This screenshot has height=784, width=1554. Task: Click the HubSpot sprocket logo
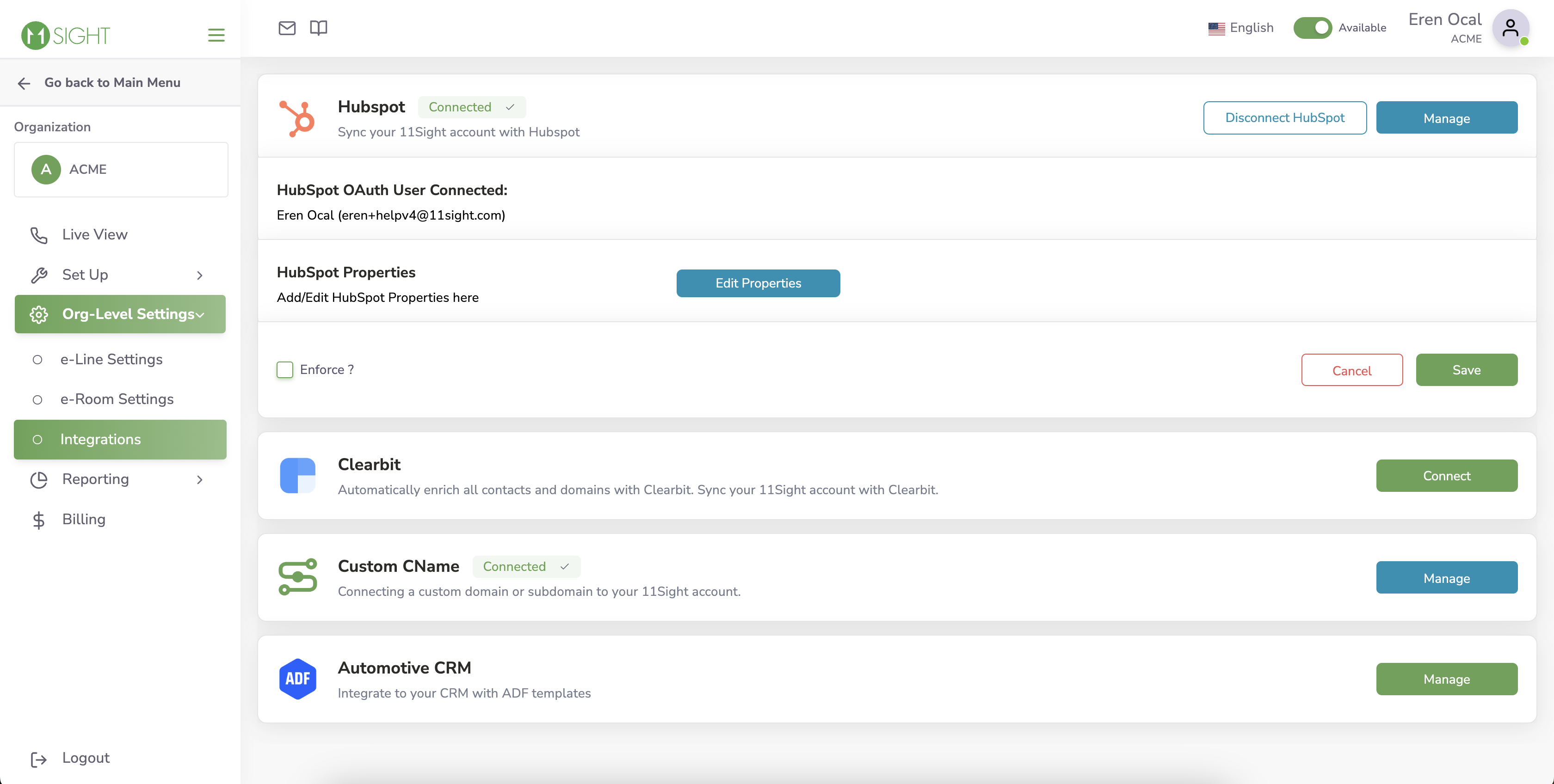(297, 118)
